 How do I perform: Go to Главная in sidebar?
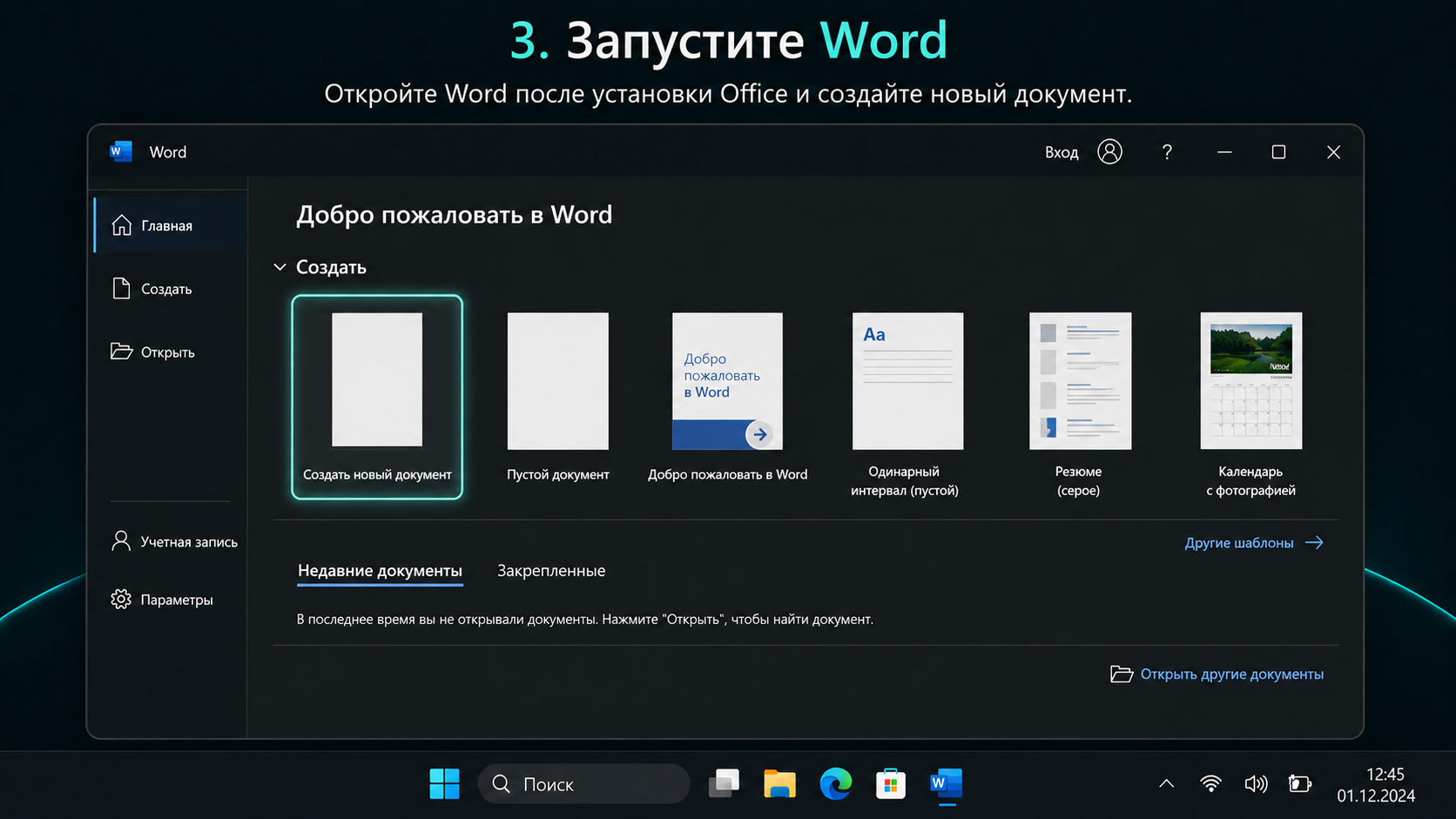point(171,225)
